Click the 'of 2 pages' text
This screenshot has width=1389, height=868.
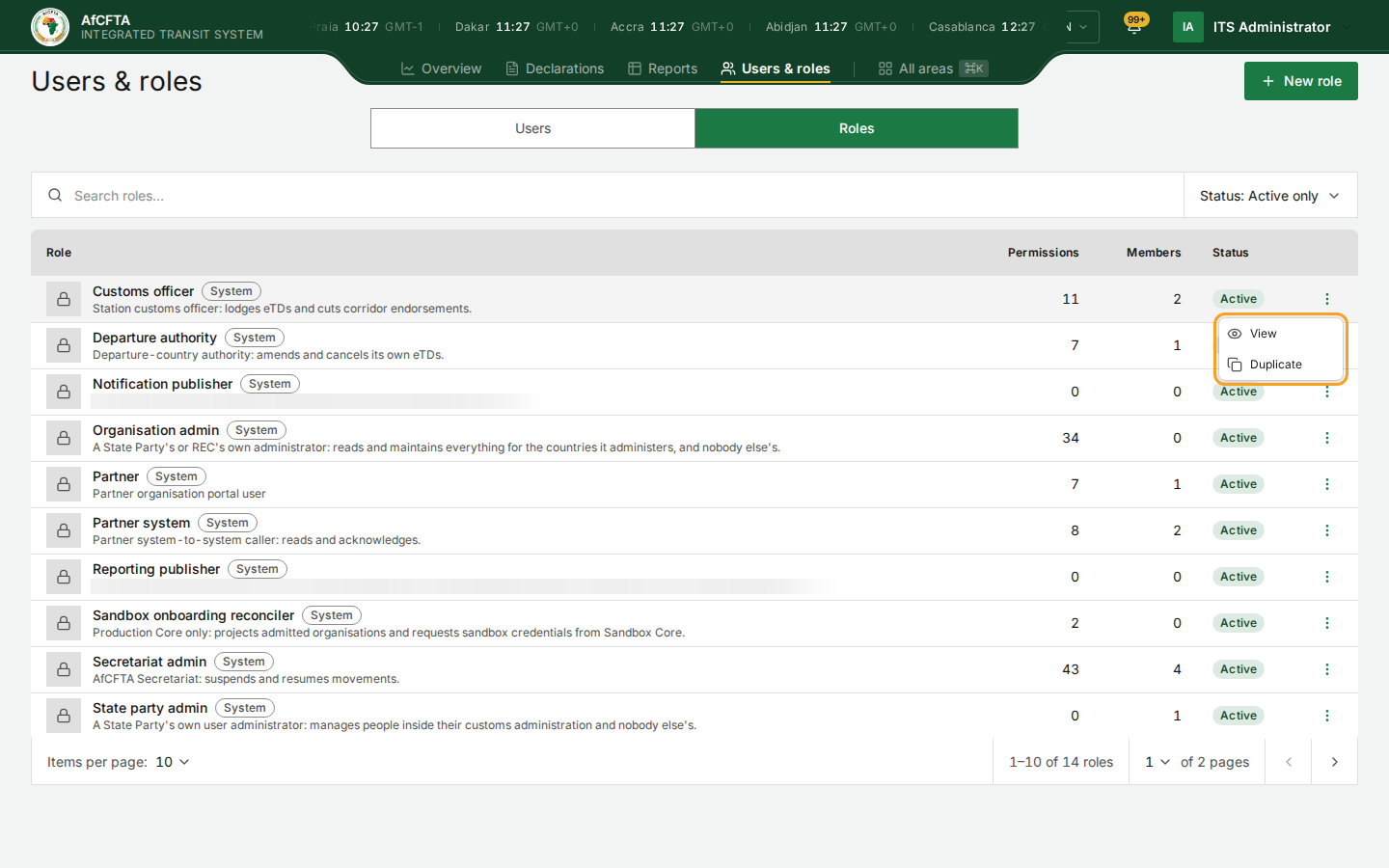click(1214, 762)
